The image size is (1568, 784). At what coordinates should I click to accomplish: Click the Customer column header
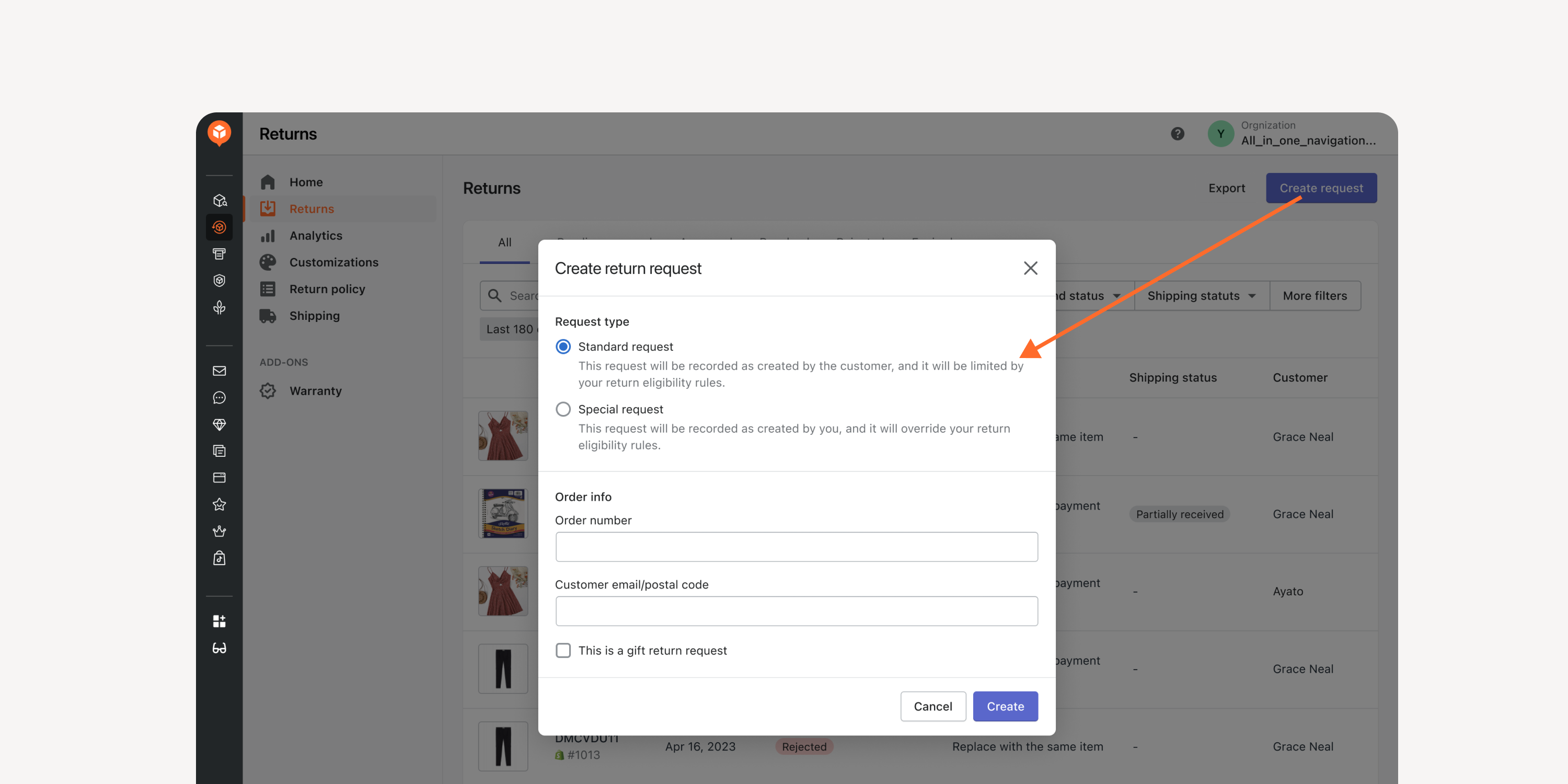click(x=1299, y=377)
